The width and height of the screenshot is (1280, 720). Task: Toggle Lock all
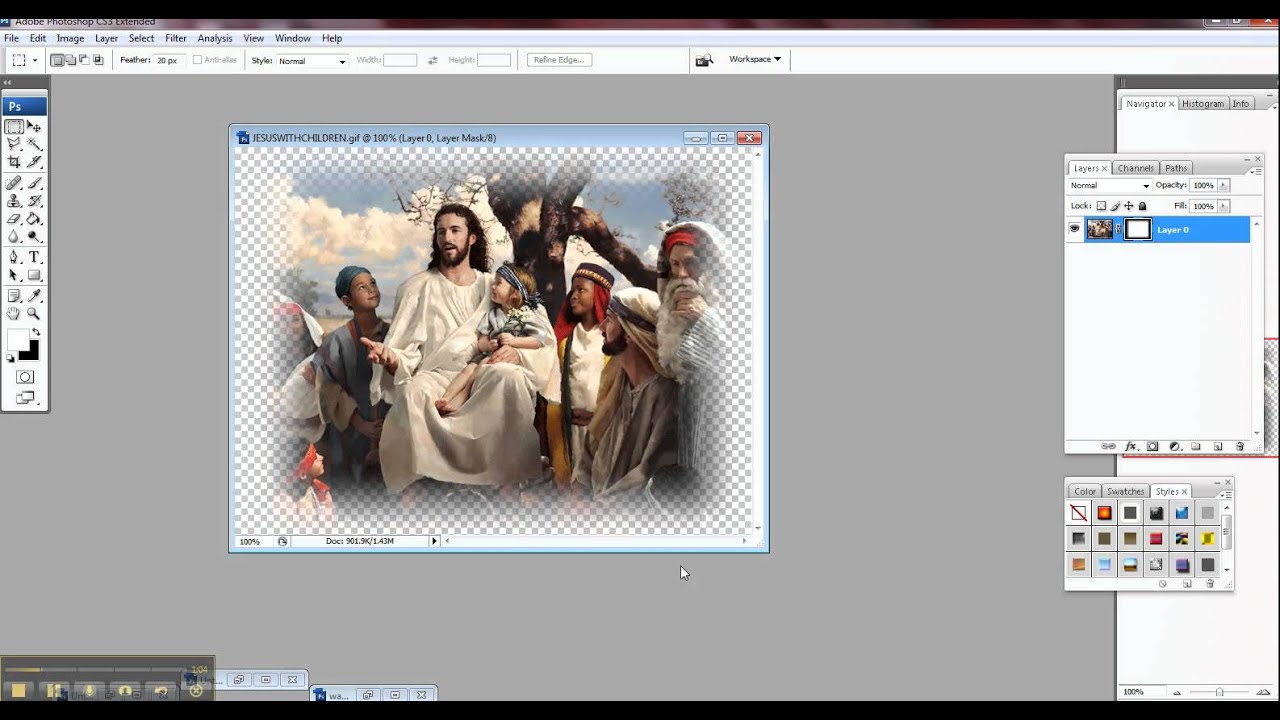(1143, 206)
